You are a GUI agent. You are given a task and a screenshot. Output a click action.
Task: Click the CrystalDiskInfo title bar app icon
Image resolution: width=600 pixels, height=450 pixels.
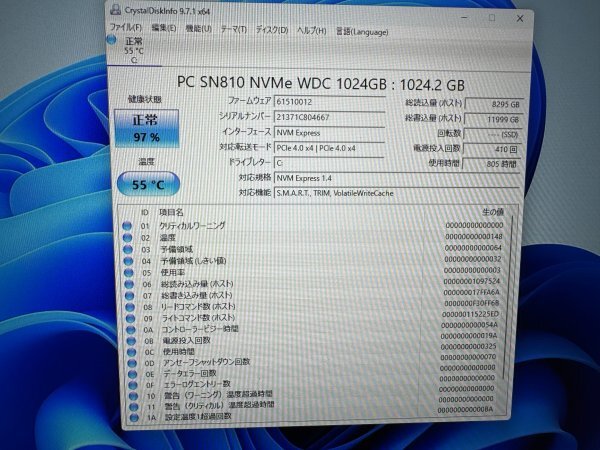pos(116,10)
